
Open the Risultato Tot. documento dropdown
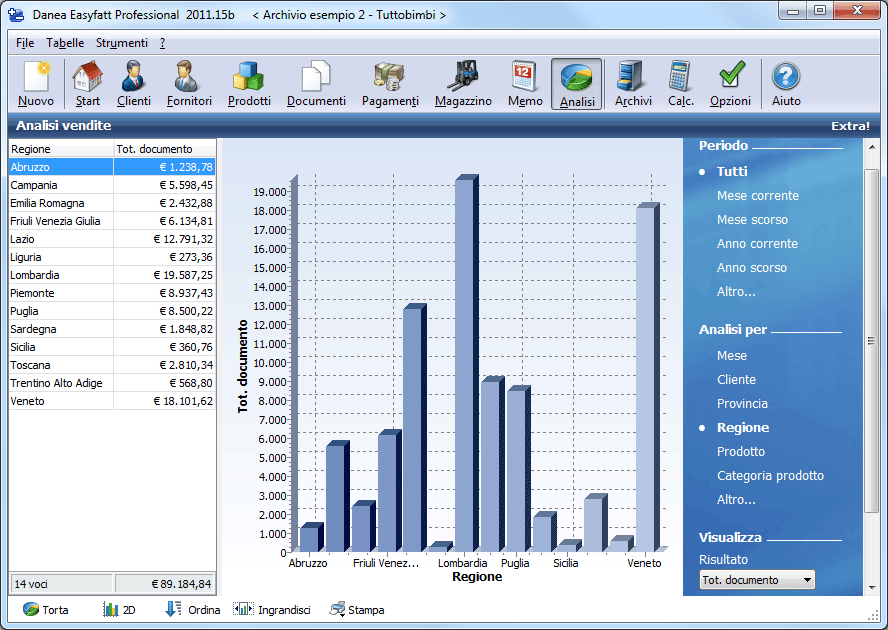[757, 580]
